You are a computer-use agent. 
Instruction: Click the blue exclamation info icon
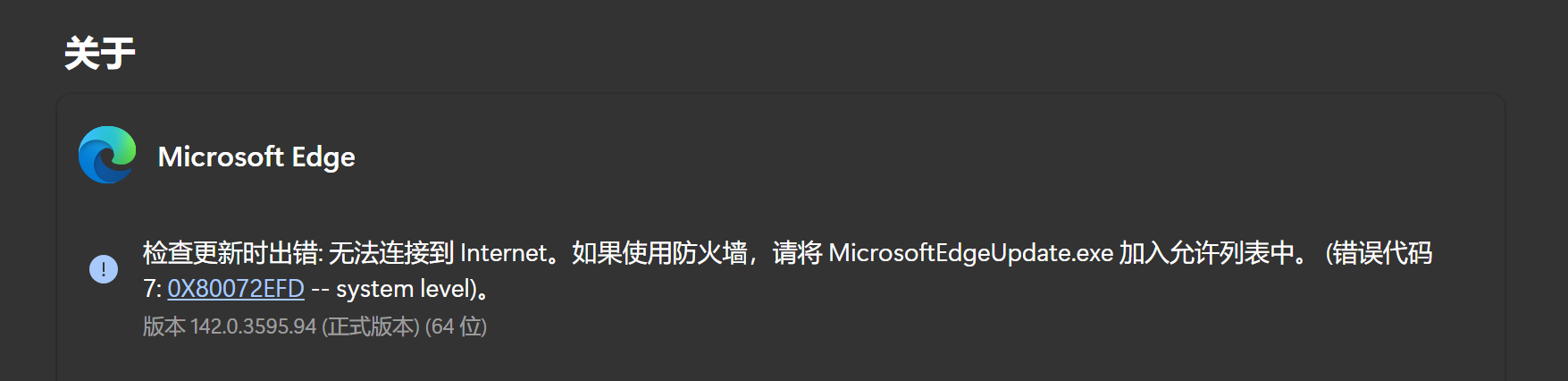coord(104,268)
